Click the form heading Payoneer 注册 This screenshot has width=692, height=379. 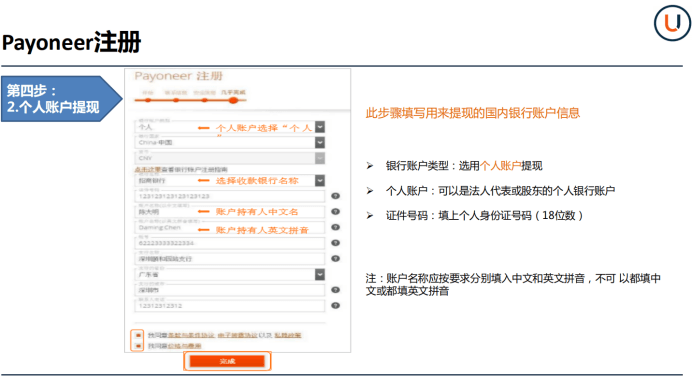[x=179, y=76]
